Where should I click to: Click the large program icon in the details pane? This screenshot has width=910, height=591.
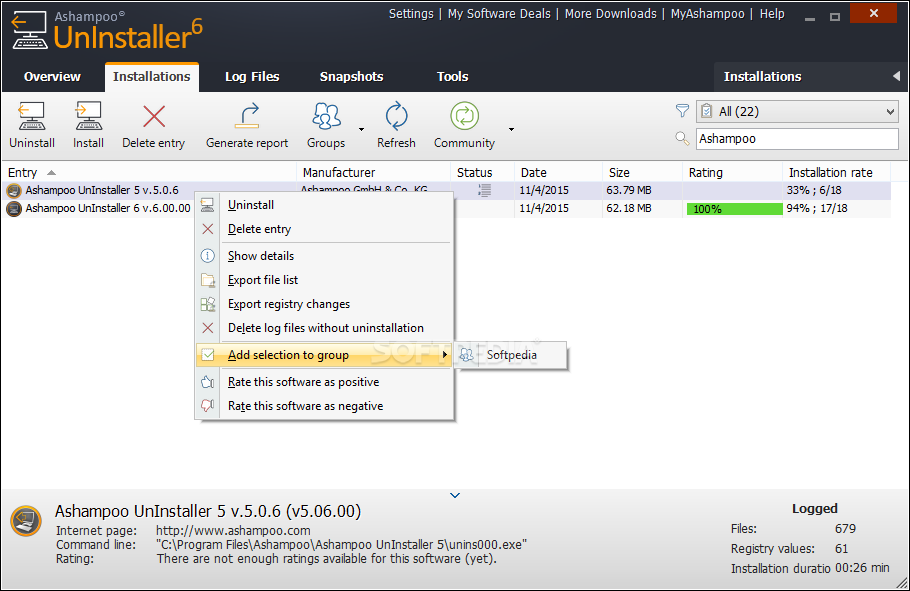[26, 520]
